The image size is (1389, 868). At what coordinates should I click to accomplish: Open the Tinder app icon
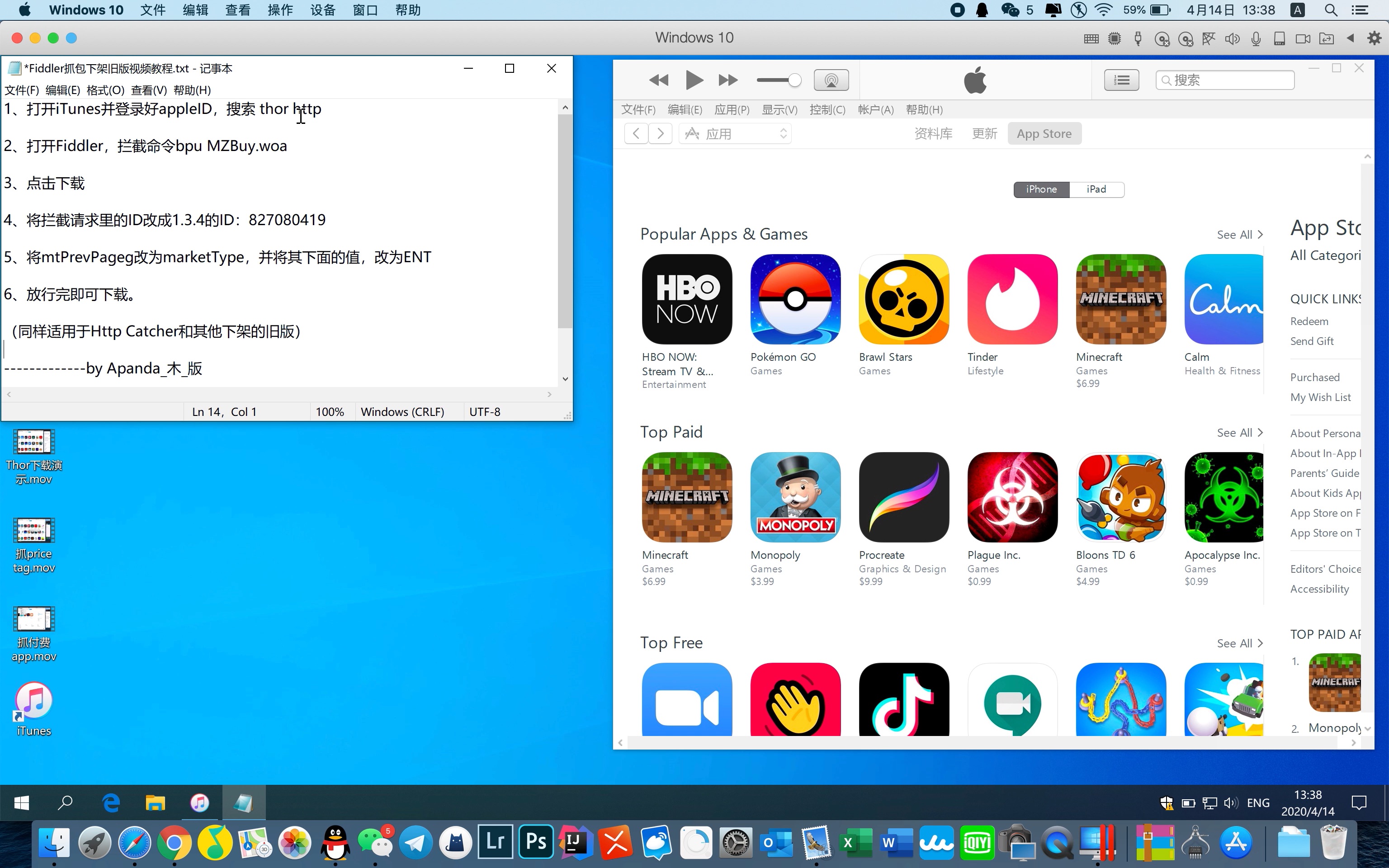click(1012, 299)
